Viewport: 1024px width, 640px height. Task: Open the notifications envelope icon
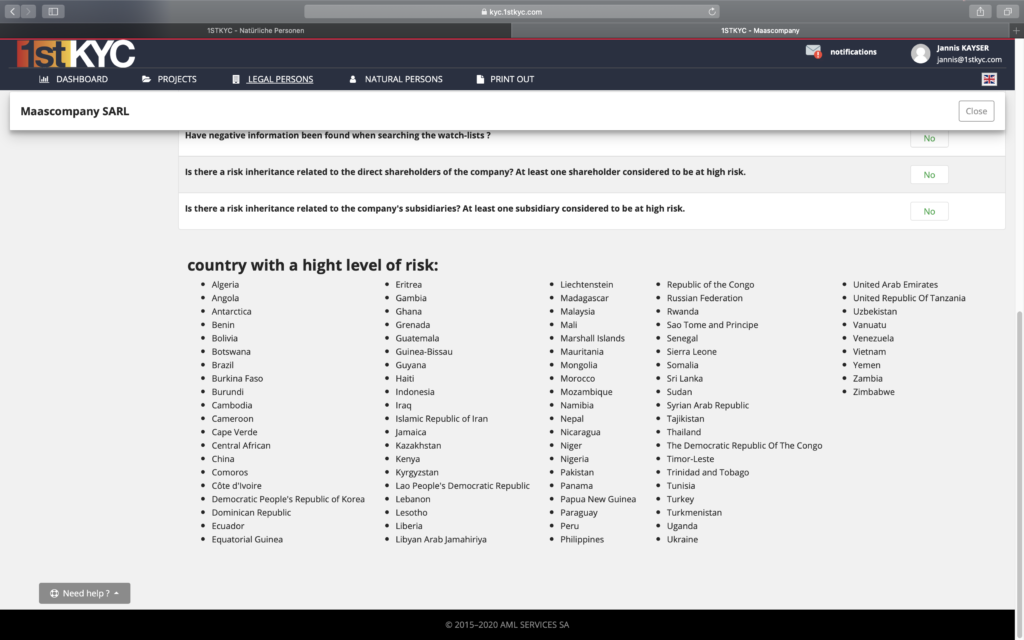(813, 51)
